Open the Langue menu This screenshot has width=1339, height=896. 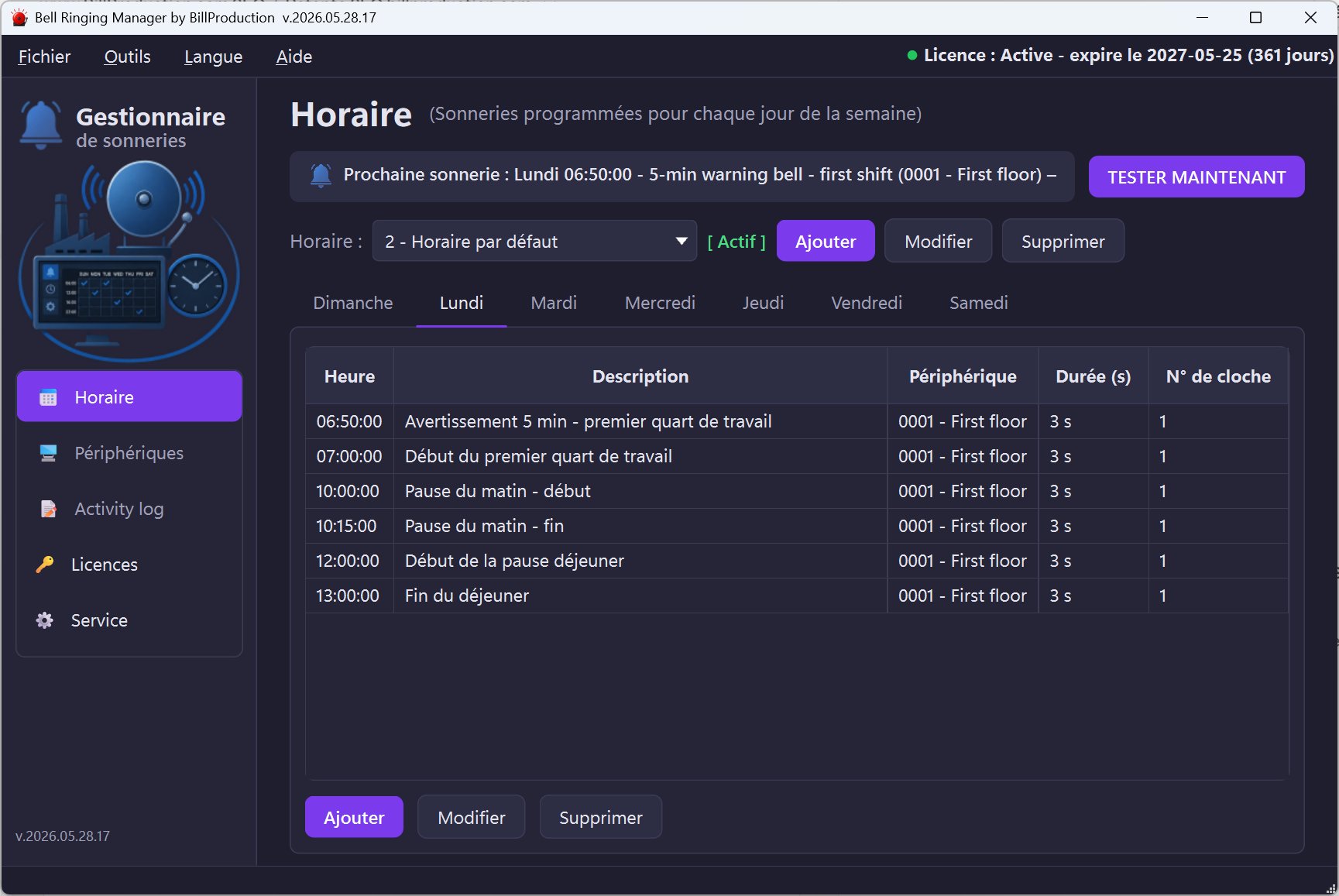(x=213, y=57)
